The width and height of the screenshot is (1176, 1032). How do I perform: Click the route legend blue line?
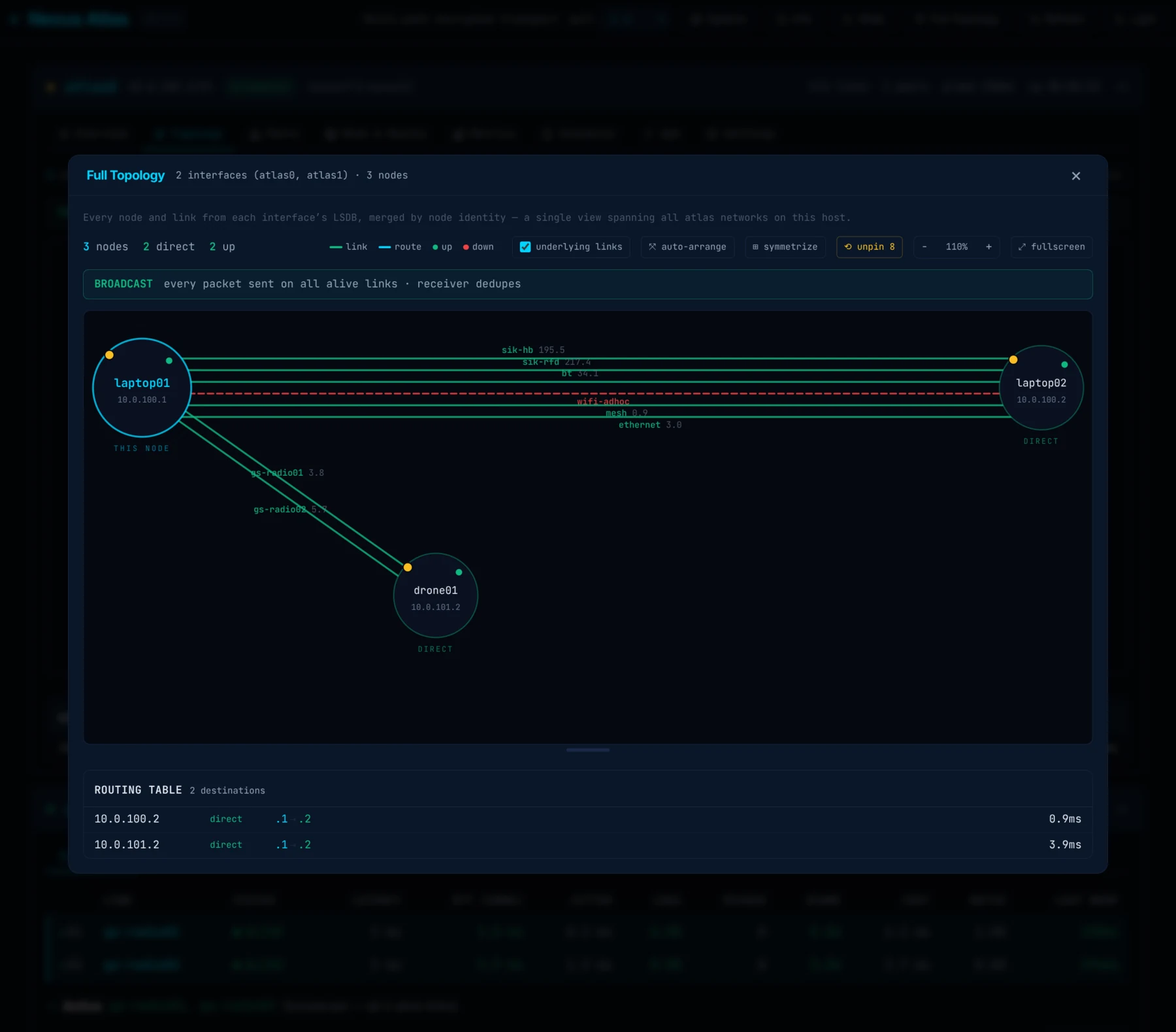pos(385,247)
